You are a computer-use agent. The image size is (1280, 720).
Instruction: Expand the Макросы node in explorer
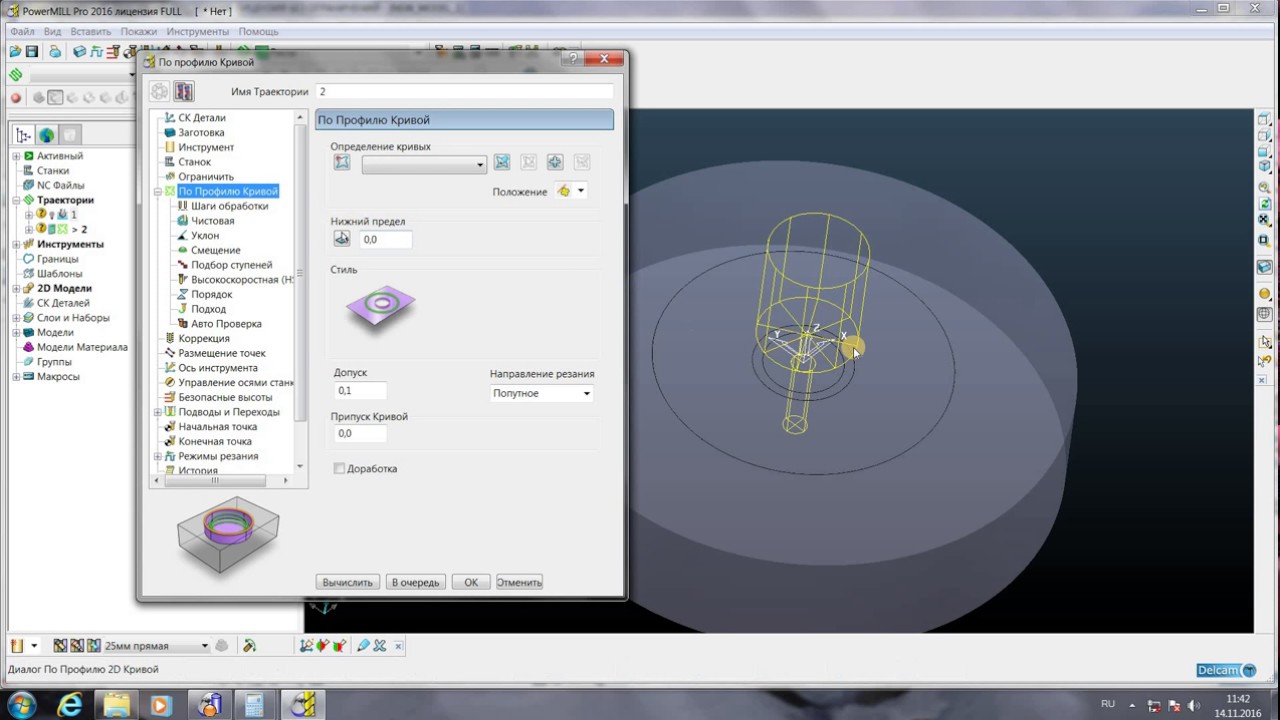[x=16, y=377]
